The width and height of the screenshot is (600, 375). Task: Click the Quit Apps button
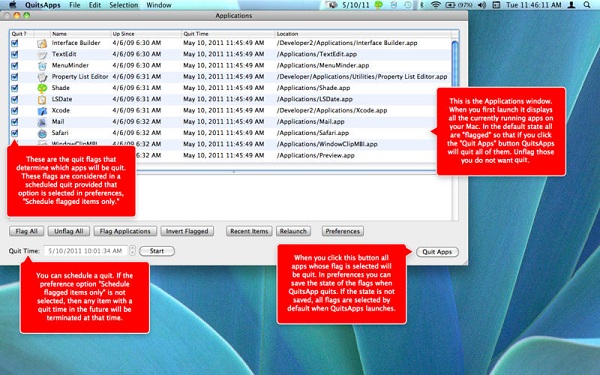[437, 252]
